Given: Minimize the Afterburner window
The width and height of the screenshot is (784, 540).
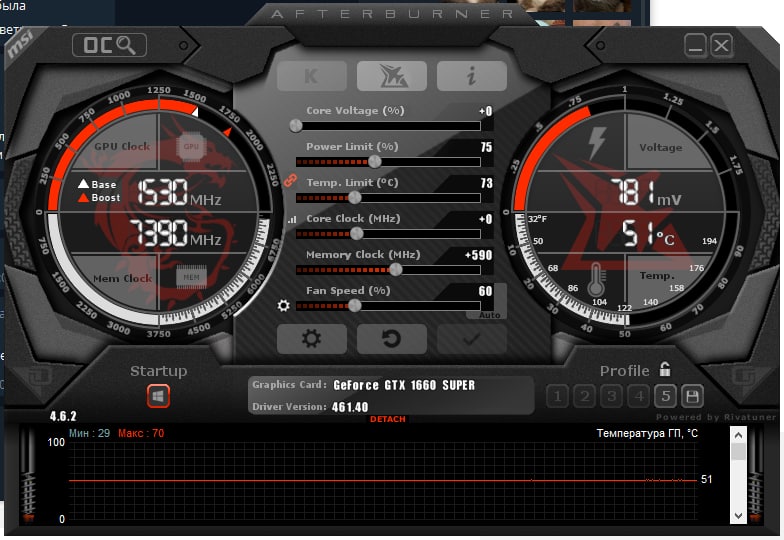Looking at the screenshot, I should pos(695,46).
